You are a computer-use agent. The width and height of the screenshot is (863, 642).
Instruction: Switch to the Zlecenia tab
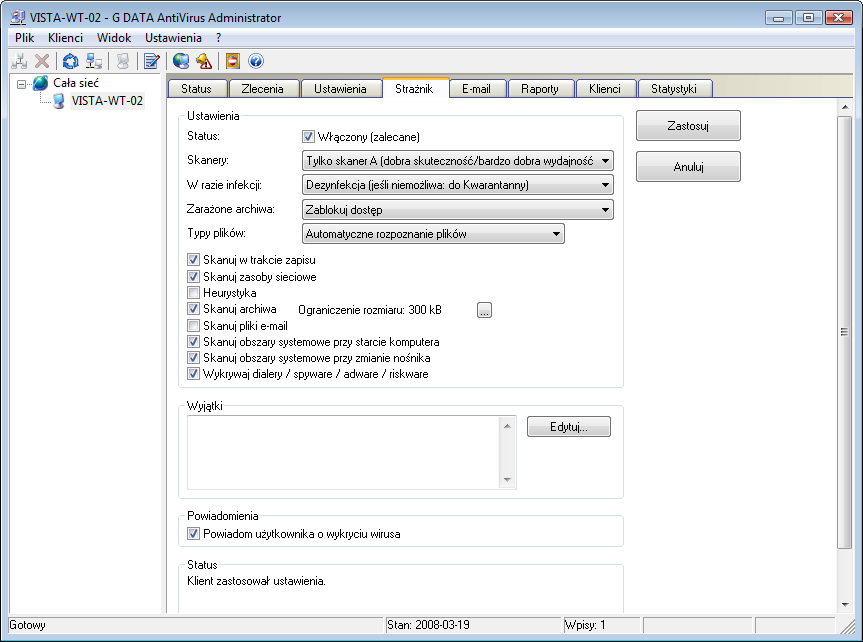(x=263, y=89)
